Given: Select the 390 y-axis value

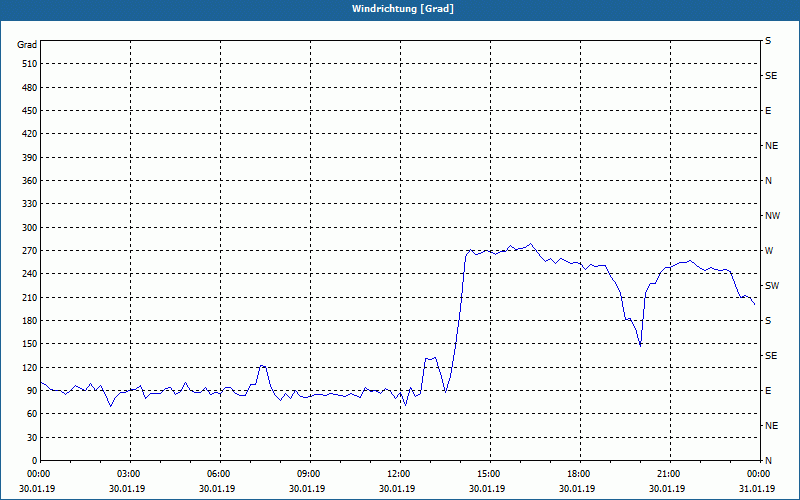Looking at the screenshot, I should click(x=30, y=158).
